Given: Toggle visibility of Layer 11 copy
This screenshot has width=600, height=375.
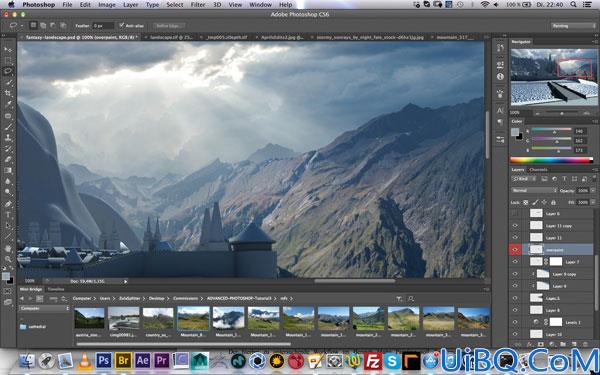Looking at the screenshot, I should point(515,226).
